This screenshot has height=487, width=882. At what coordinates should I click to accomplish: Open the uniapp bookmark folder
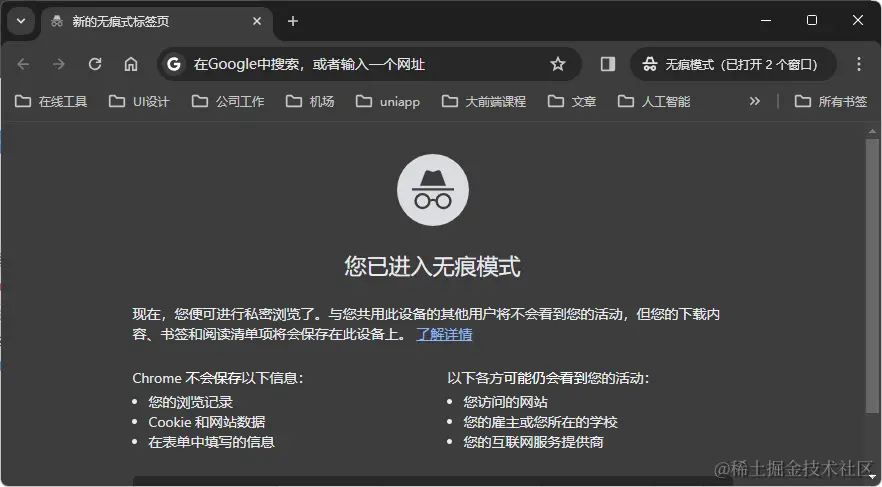click(x=388, y=101)
